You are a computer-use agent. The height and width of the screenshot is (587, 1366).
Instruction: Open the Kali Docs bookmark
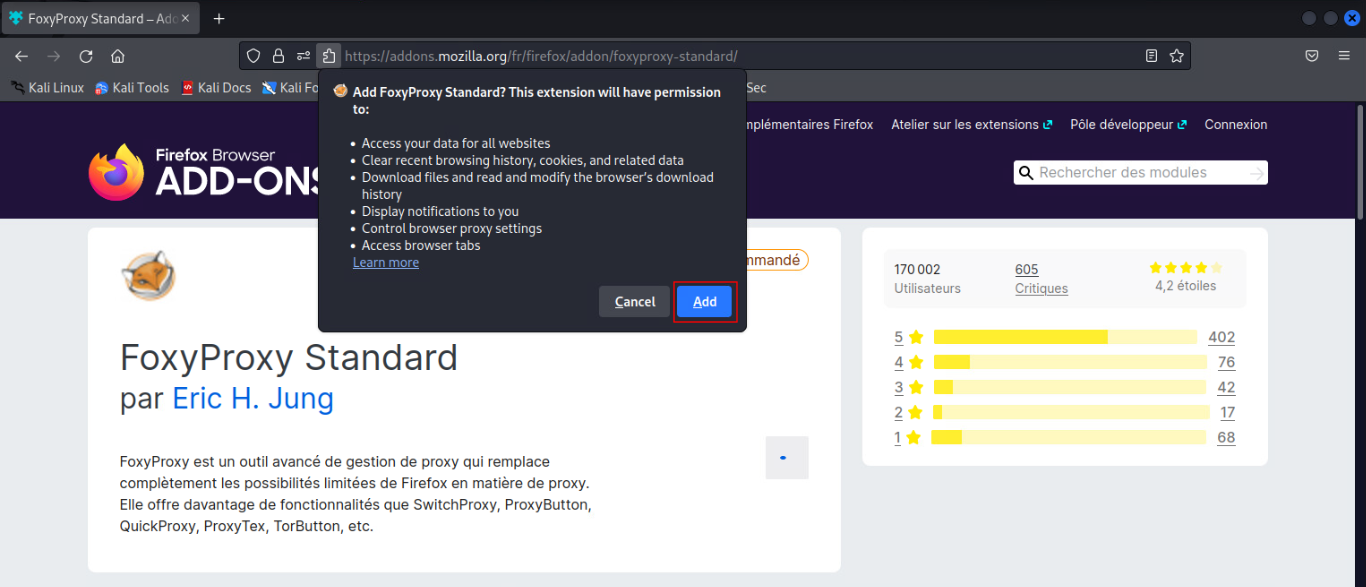coord(216,88)
